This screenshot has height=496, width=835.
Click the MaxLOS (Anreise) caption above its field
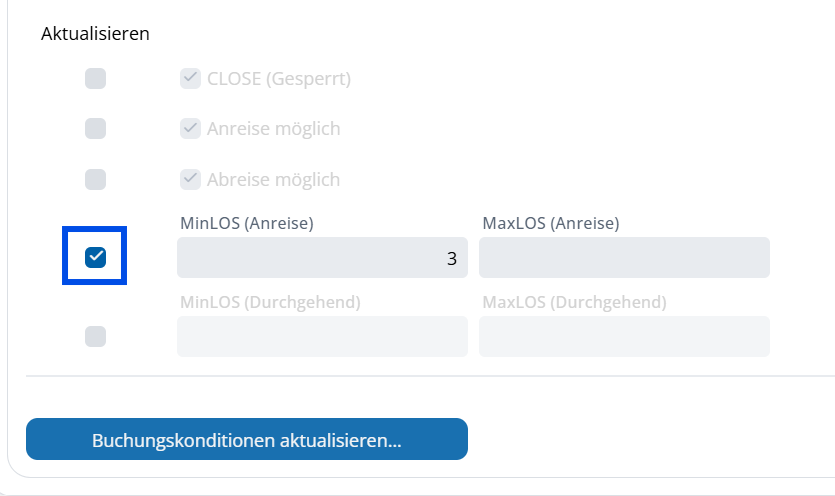[x=550, y=224]
